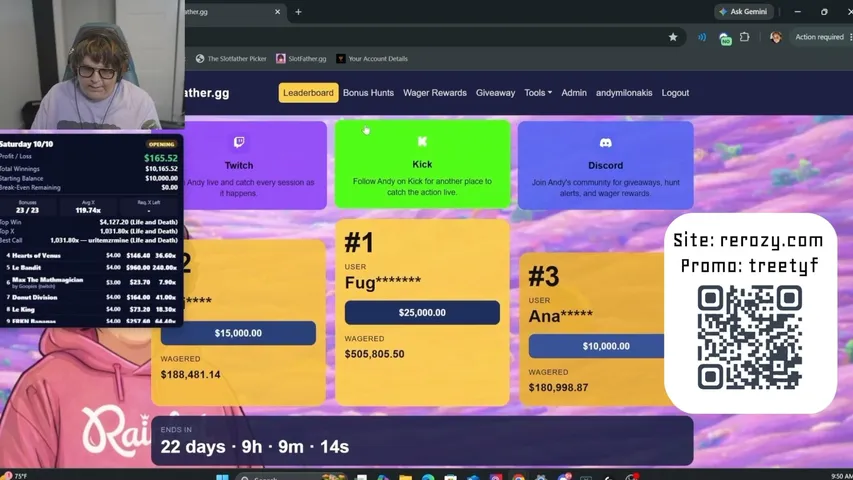Screen dimensions: 853x480
Task: Open Your Account Details bookmark
Action: pos(372,59)
